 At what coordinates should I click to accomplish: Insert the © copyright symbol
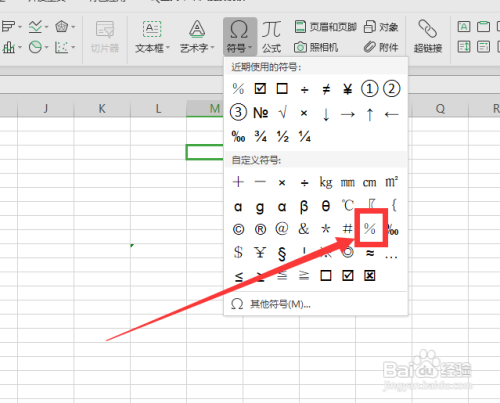point(238,229)
